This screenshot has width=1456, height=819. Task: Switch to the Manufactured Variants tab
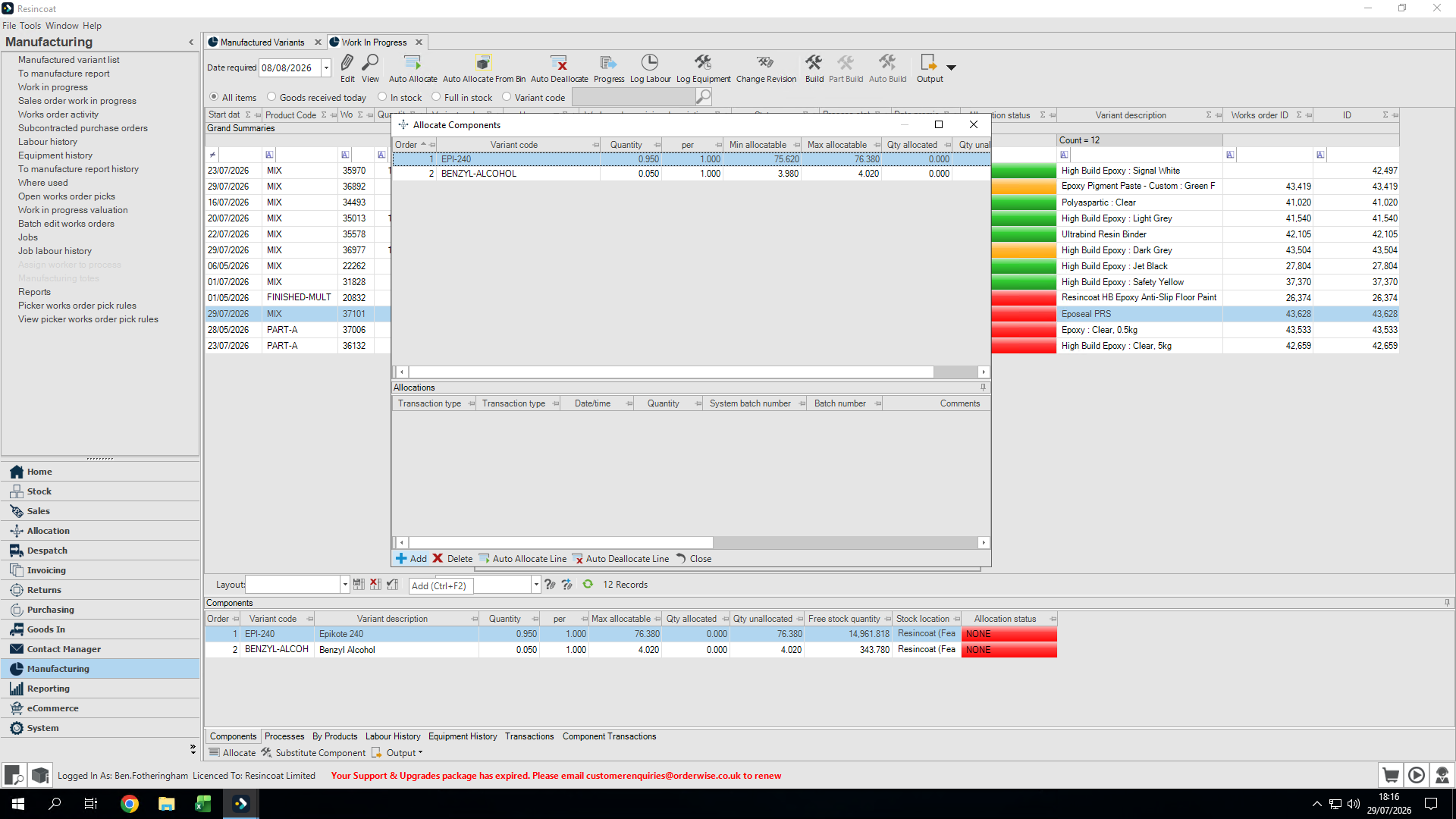[x=262, y=42]
